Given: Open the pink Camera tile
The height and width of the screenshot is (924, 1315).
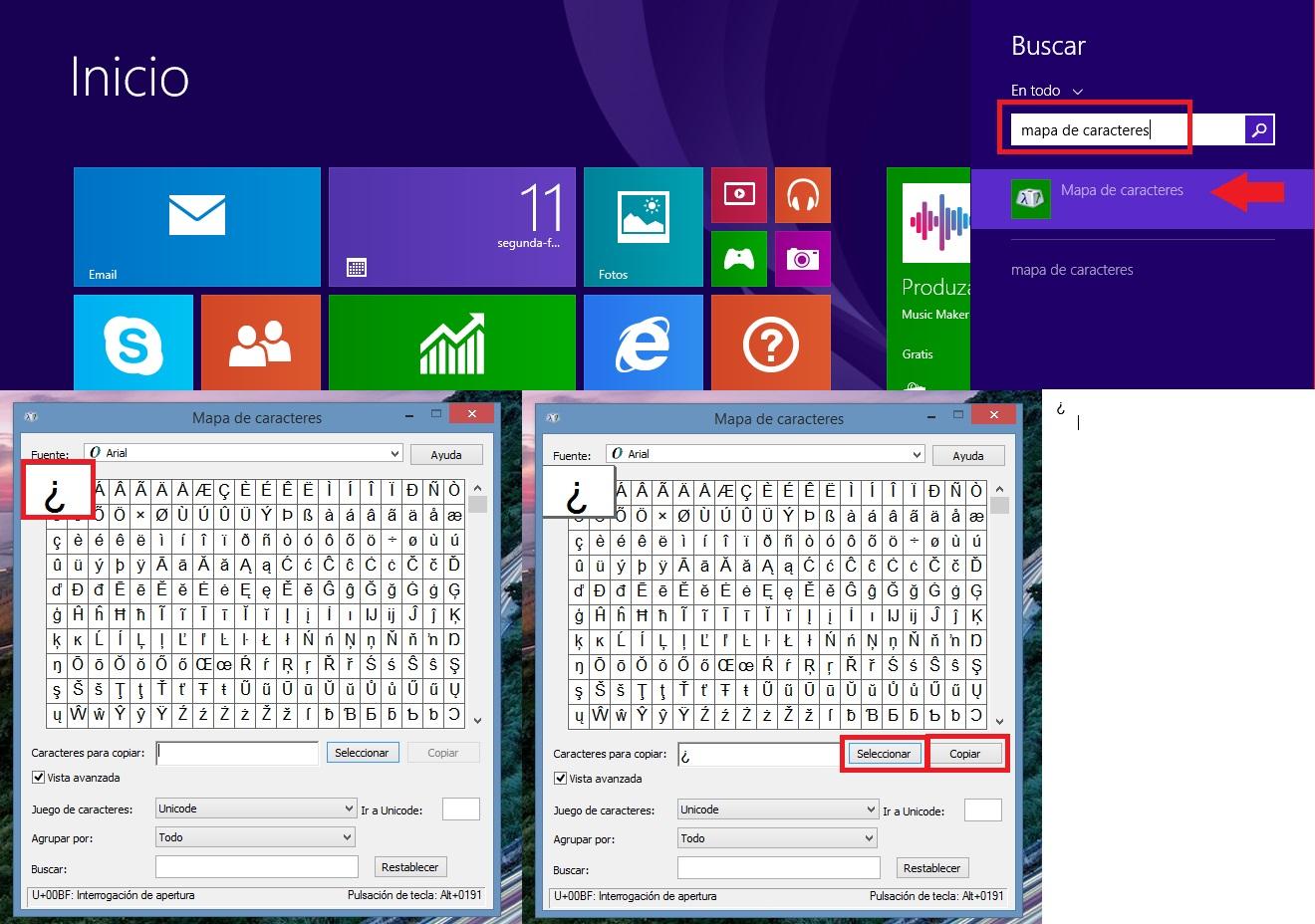Looking at the screenshot, I should [802, 259].
